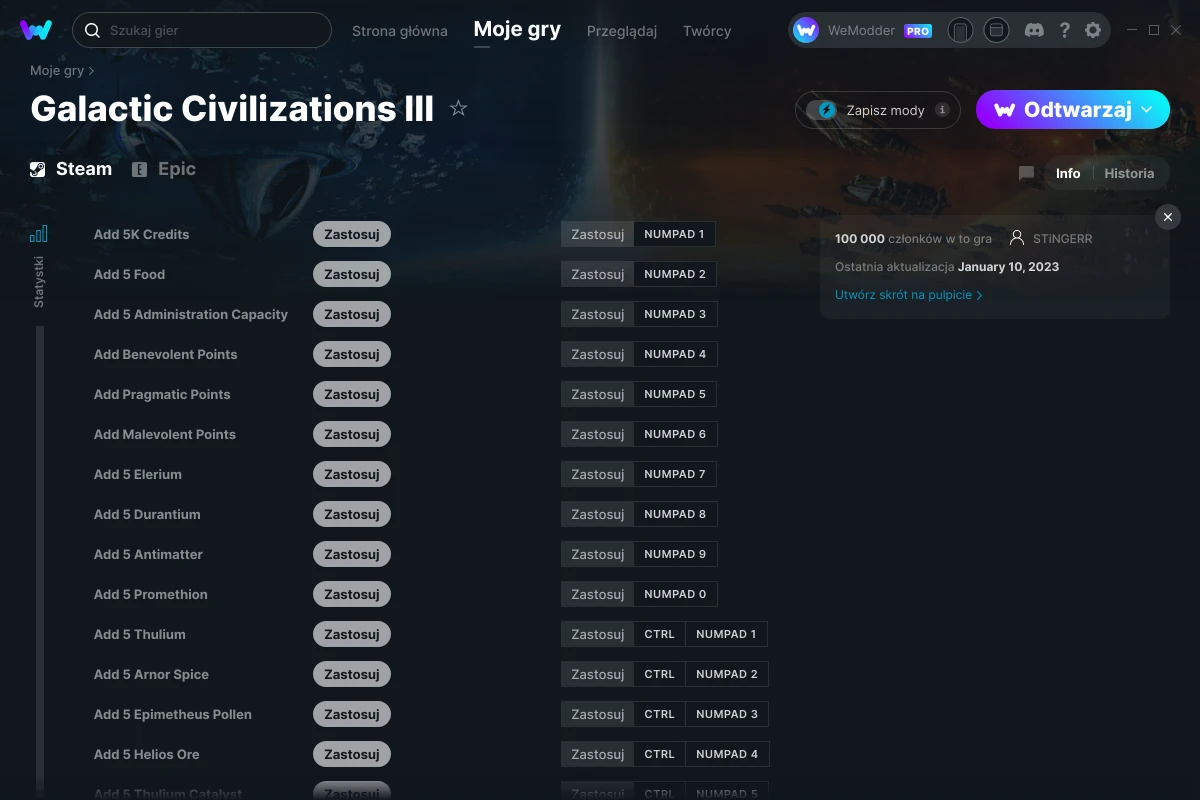Toggle the Zapisz mody switch
1200x800 pixels.
point(822,110)
